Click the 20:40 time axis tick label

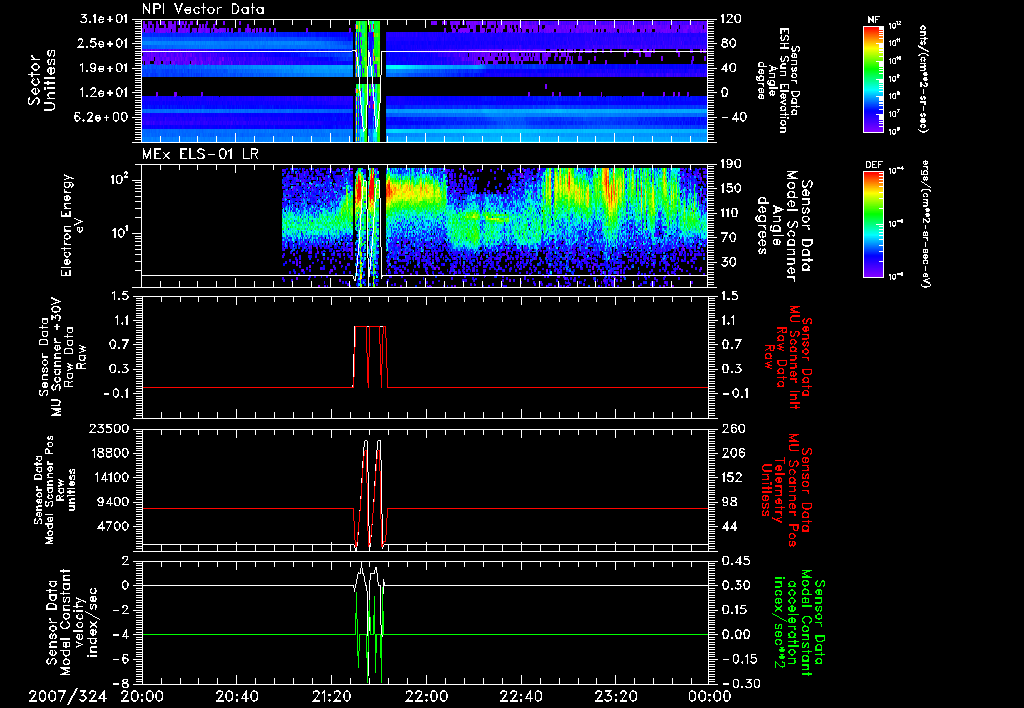[237, 695]
